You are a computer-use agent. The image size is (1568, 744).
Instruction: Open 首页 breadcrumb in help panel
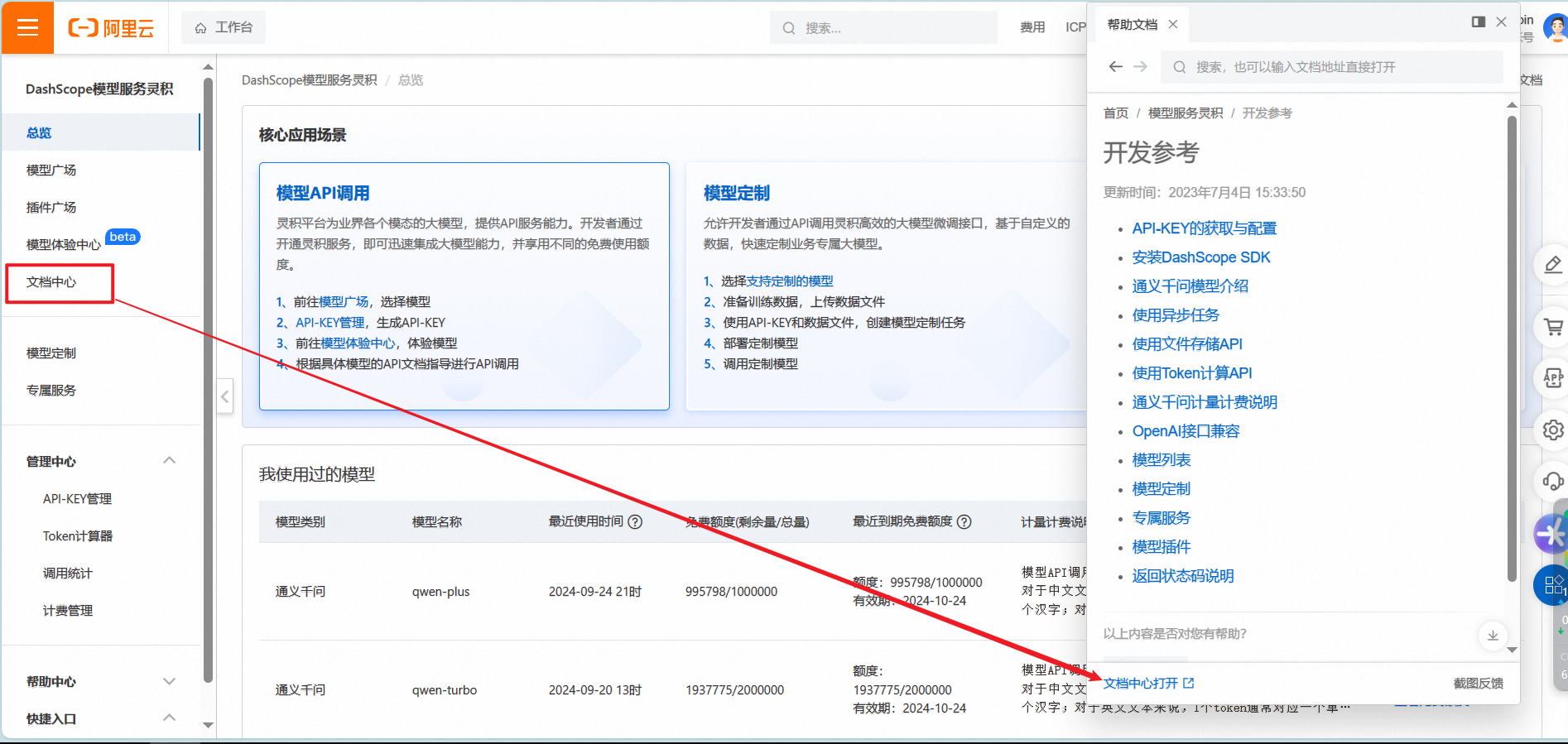[x=1115, y=113]
